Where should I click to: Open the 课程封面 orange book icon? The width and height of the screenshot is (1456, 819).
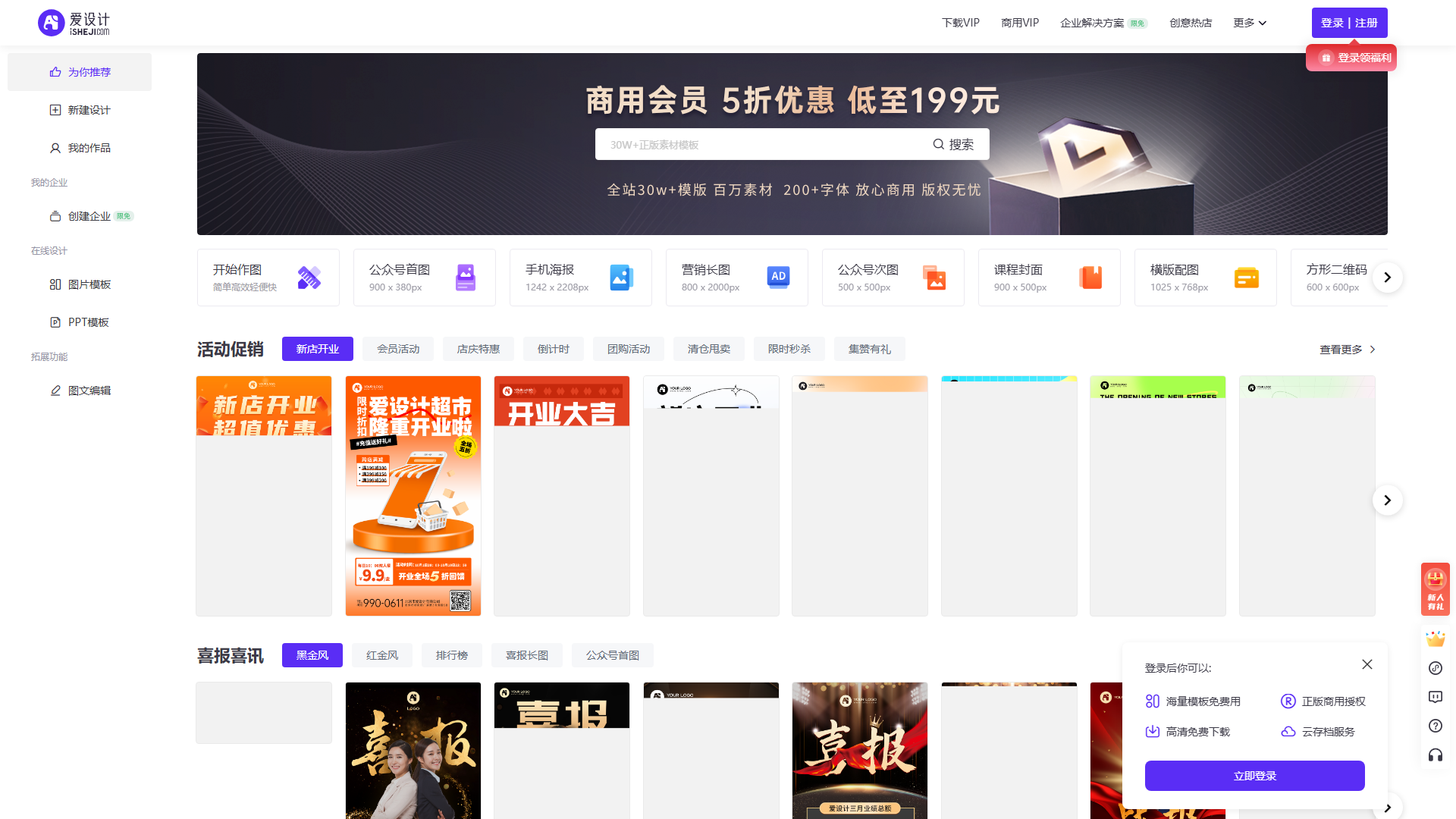(x=1090, y=278)
